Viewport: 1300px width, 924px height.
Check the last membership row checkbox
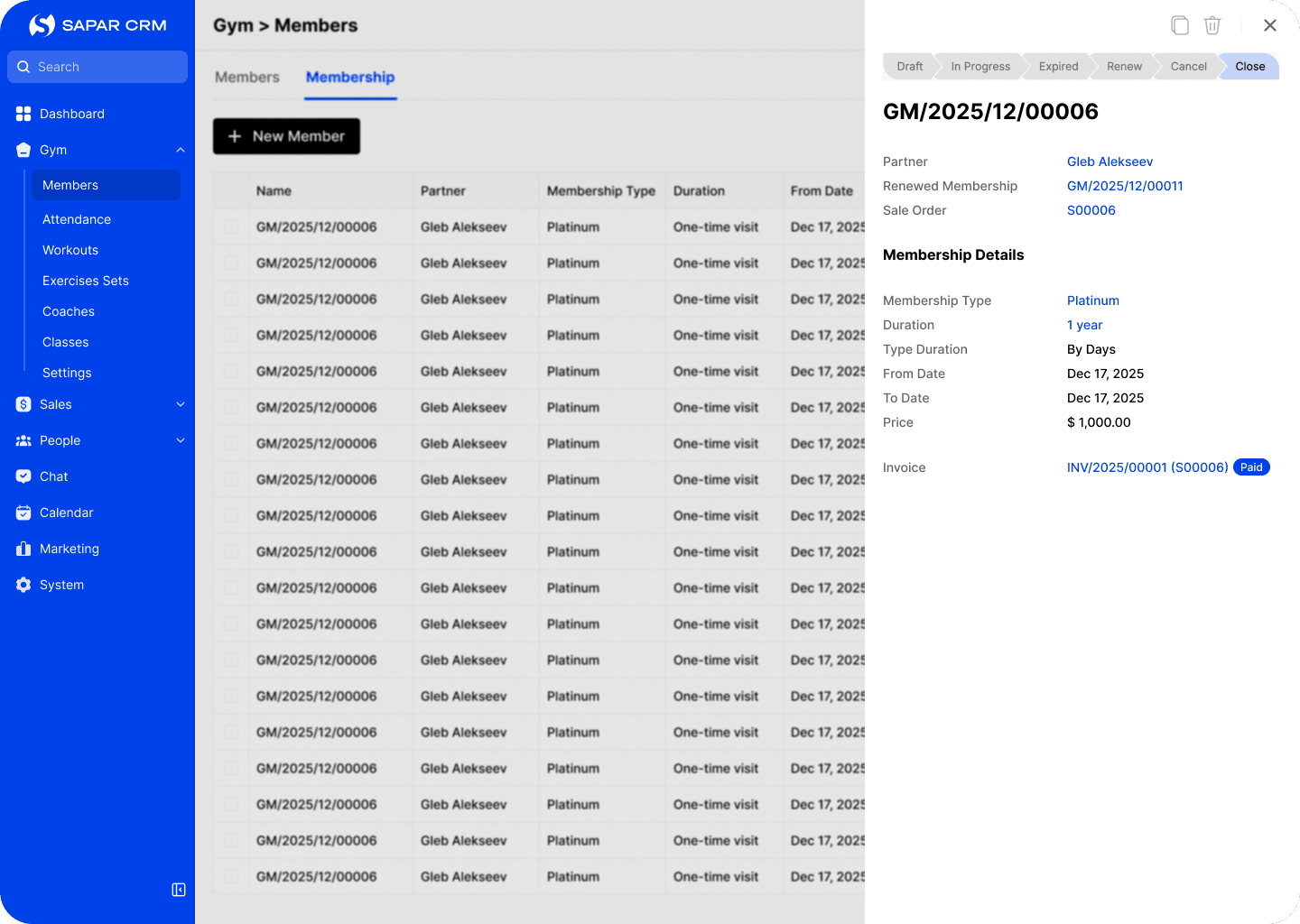click(231, 877)
